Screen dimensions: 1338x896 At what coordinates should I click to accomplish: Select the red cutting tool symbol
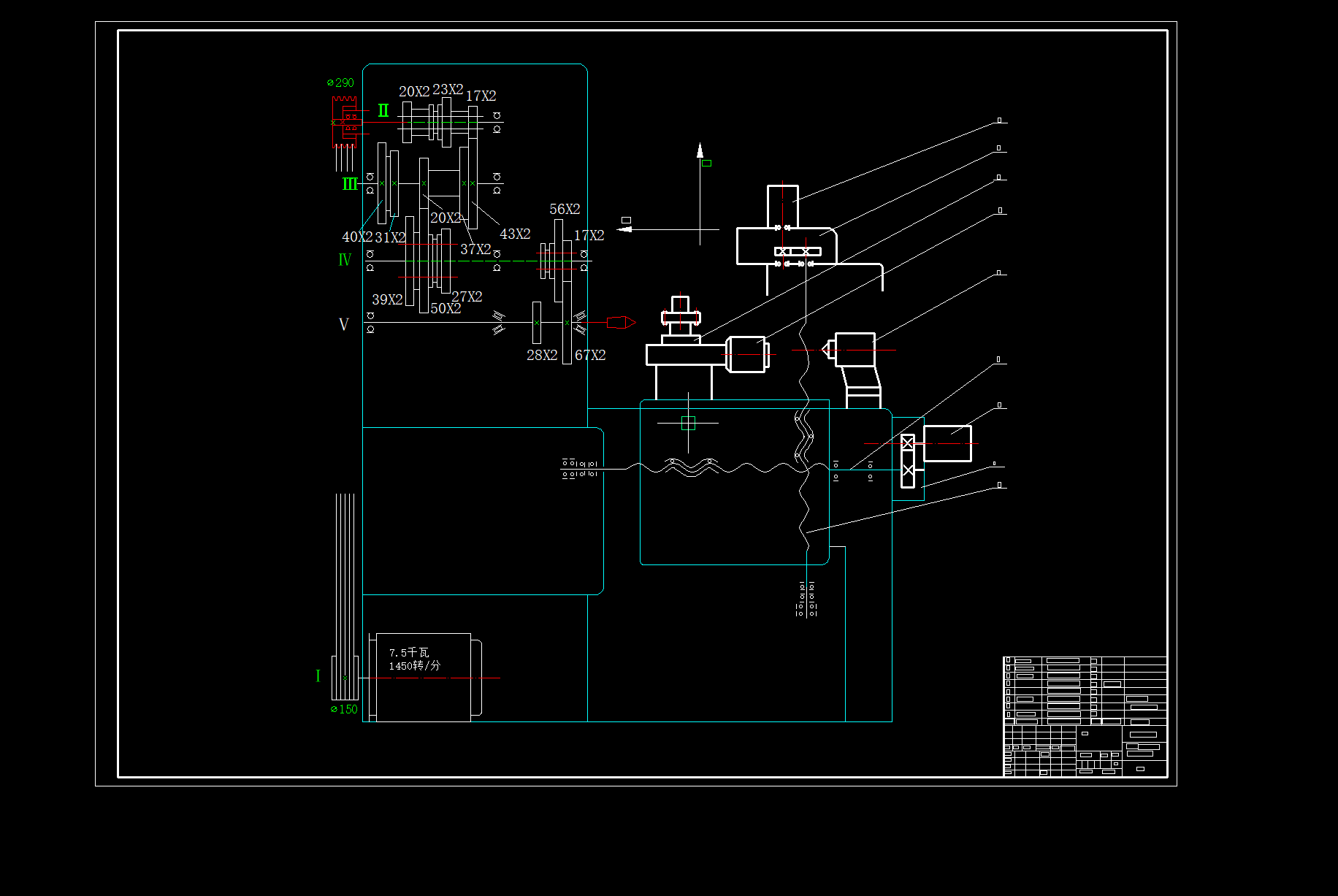click(621, 322)
